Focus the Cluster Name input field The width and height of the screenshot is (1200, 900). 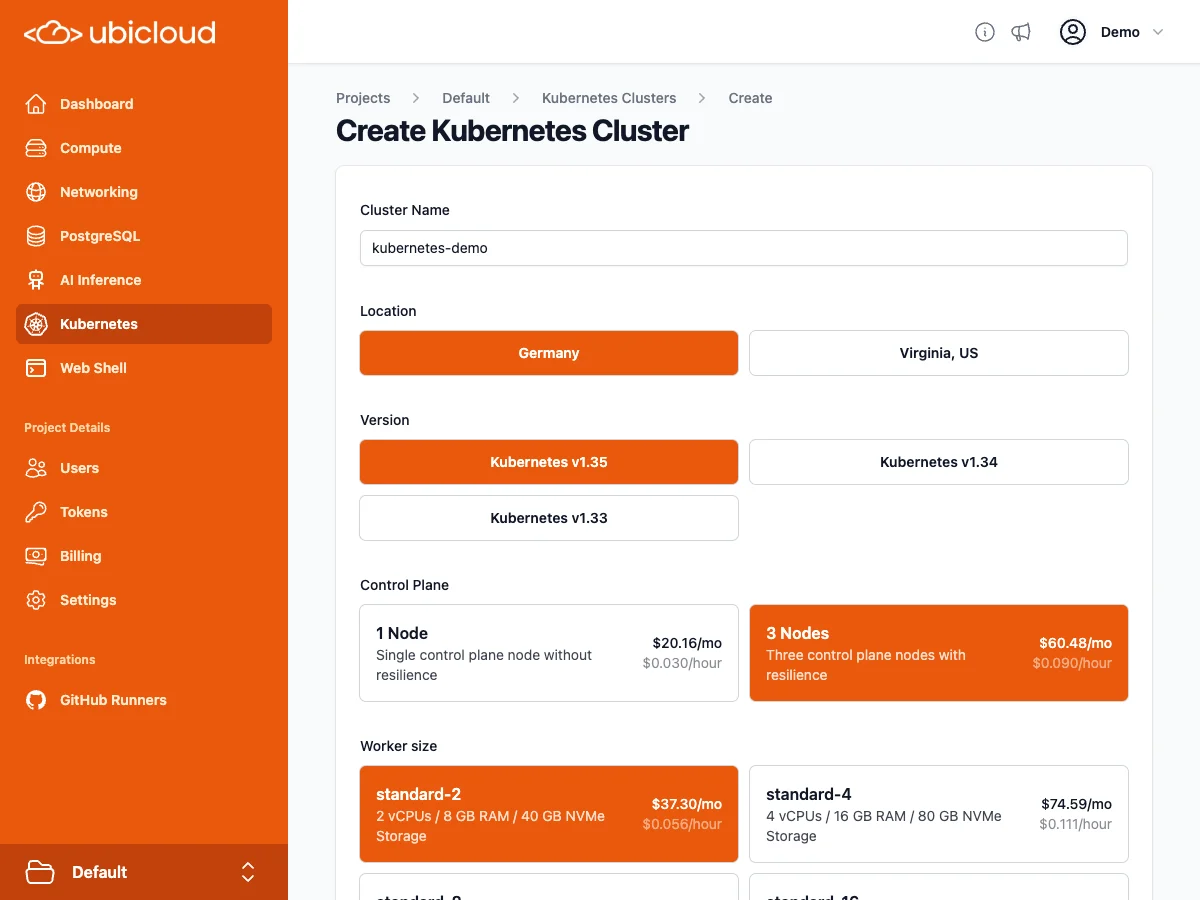coord(744,248)
